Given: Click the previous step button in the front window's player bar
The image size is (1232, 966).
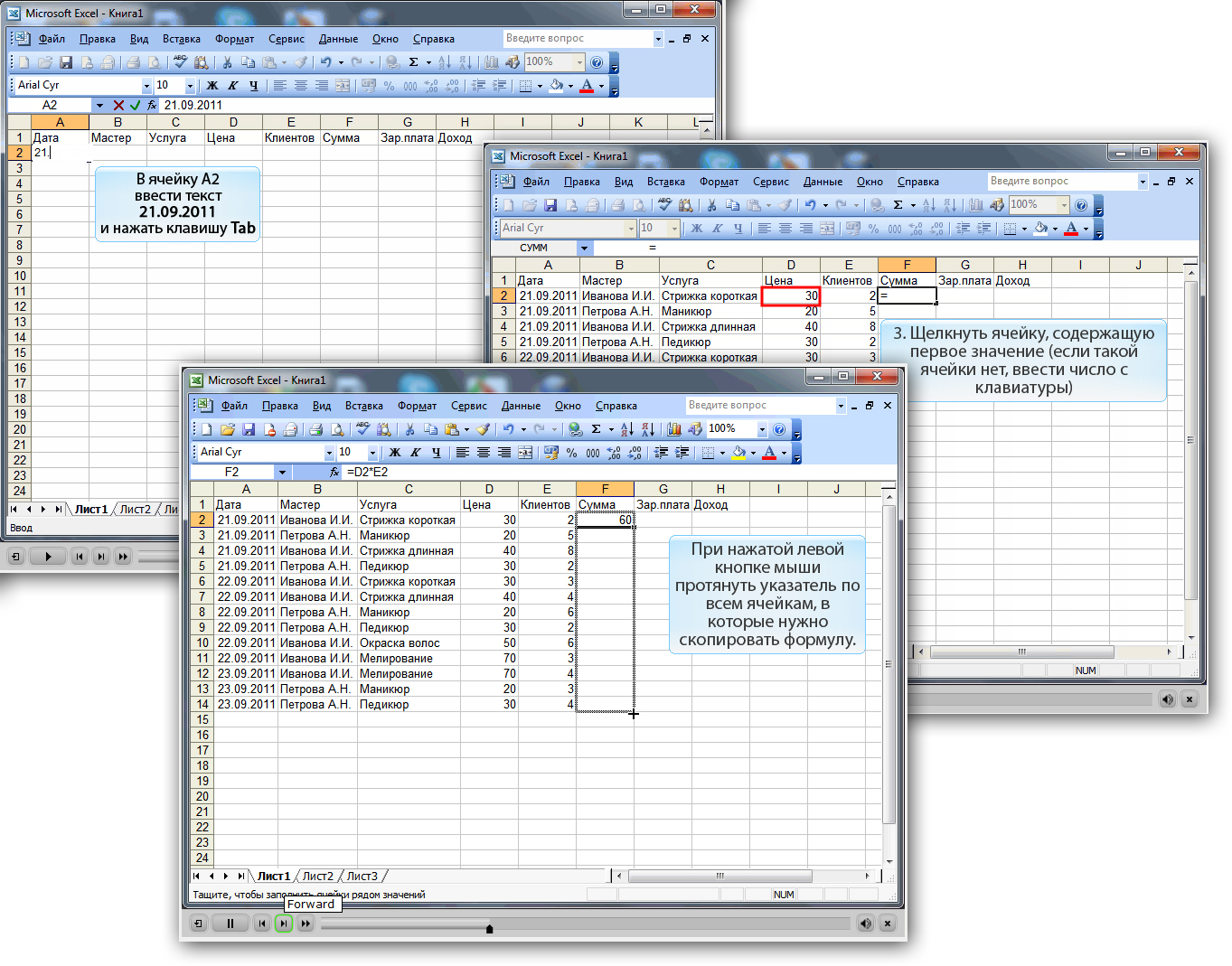Looking at the screenshot, I should pyautogui.click(x=262, y=923).
